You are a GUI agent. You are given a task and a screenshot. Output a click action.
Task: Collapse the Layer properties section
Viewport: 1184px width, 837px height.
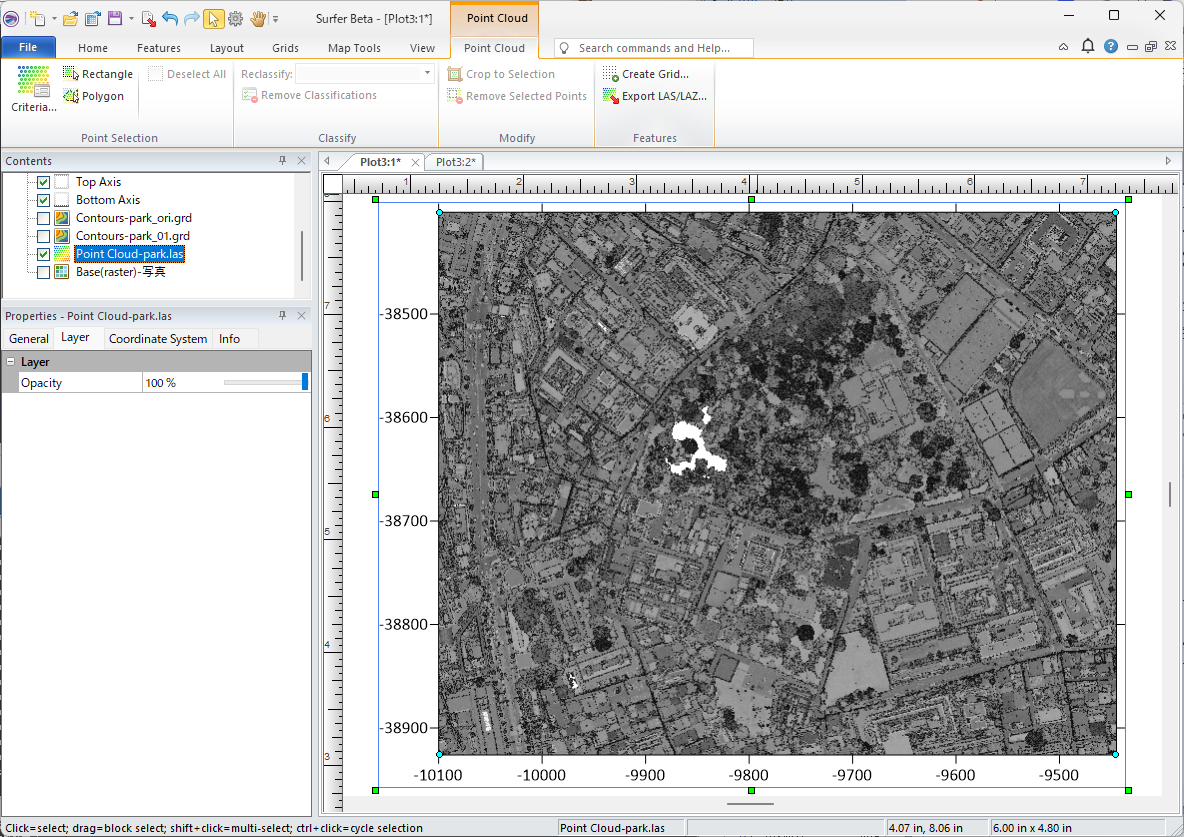11,362
